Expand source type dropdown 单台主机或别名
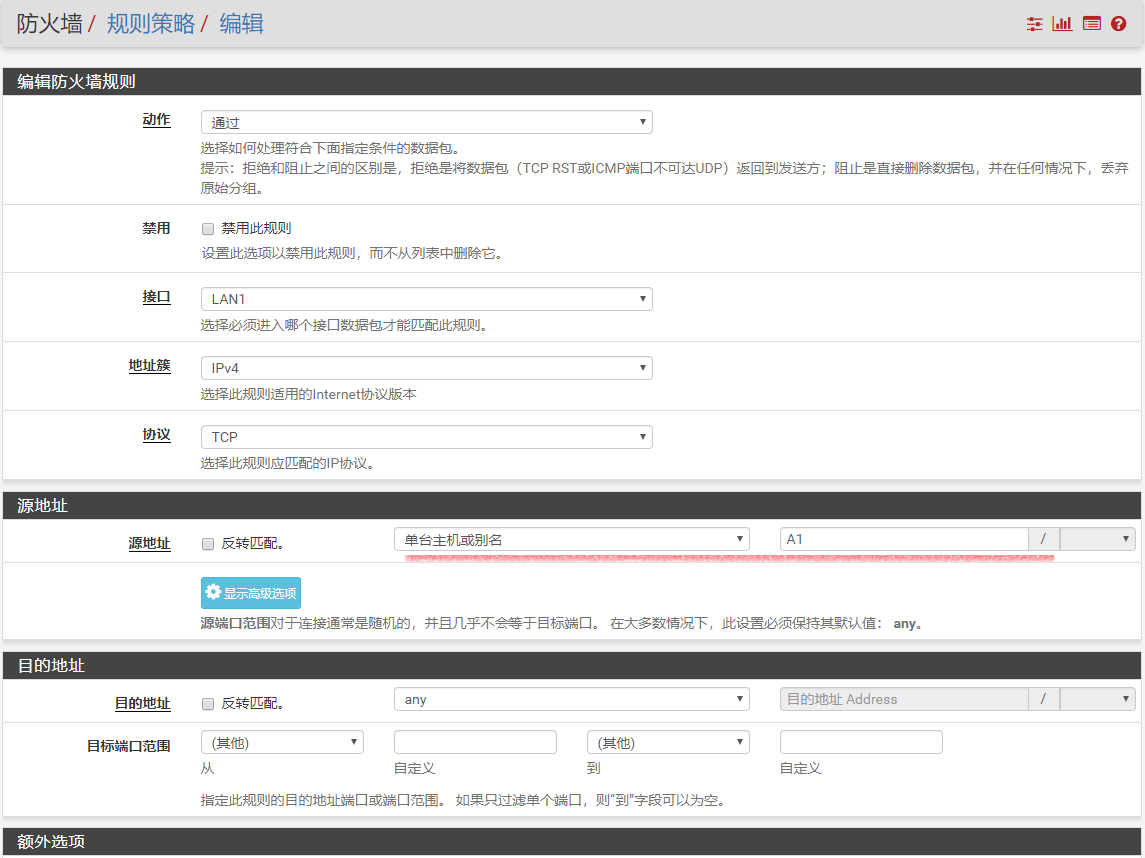Viewport: 1145px width, 858px height. (571, 540)
